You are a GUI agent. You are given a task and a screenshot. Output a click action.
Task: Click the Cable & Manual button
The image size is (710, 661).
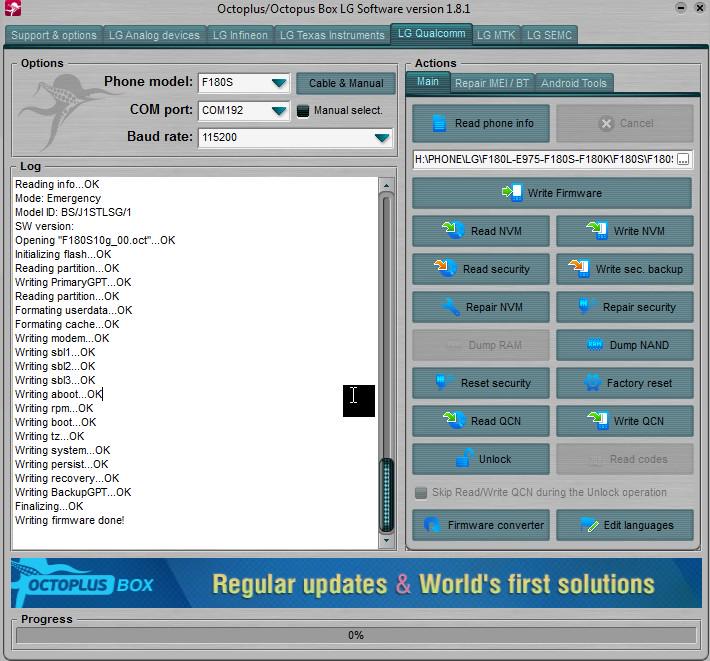pos(346,83)
